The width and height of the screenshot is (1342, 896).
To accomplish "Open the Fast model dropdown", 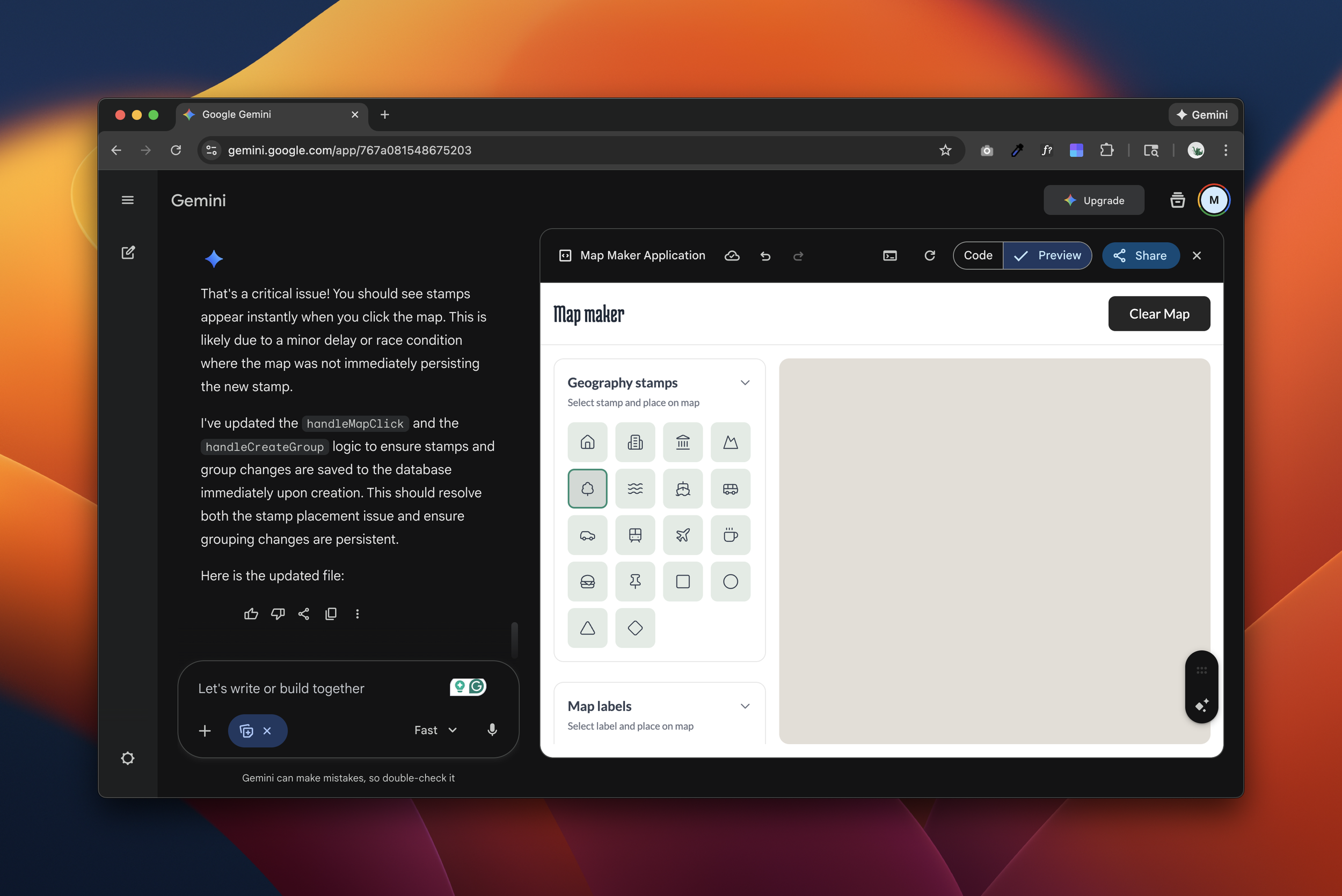I will click(x=435, y=730).
